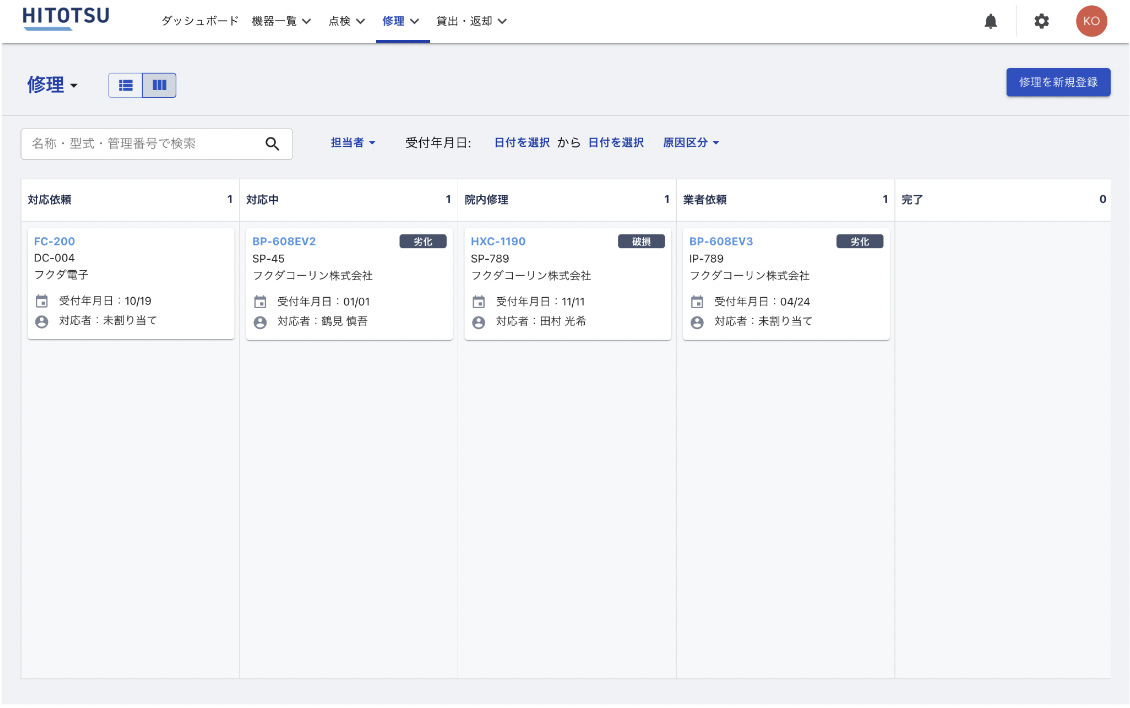The image size is (1130, 708).
Task: Click the 対応中 column header
Action: tap(349, 200)
